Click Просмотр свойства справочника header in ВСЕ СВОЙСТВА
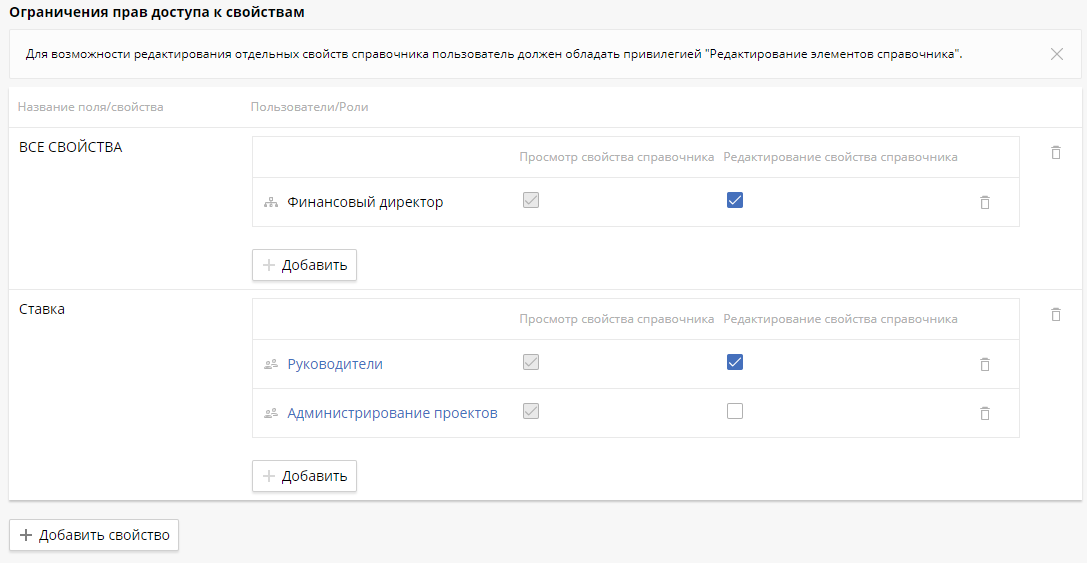The image size is (1087, 563). point(617,157)
